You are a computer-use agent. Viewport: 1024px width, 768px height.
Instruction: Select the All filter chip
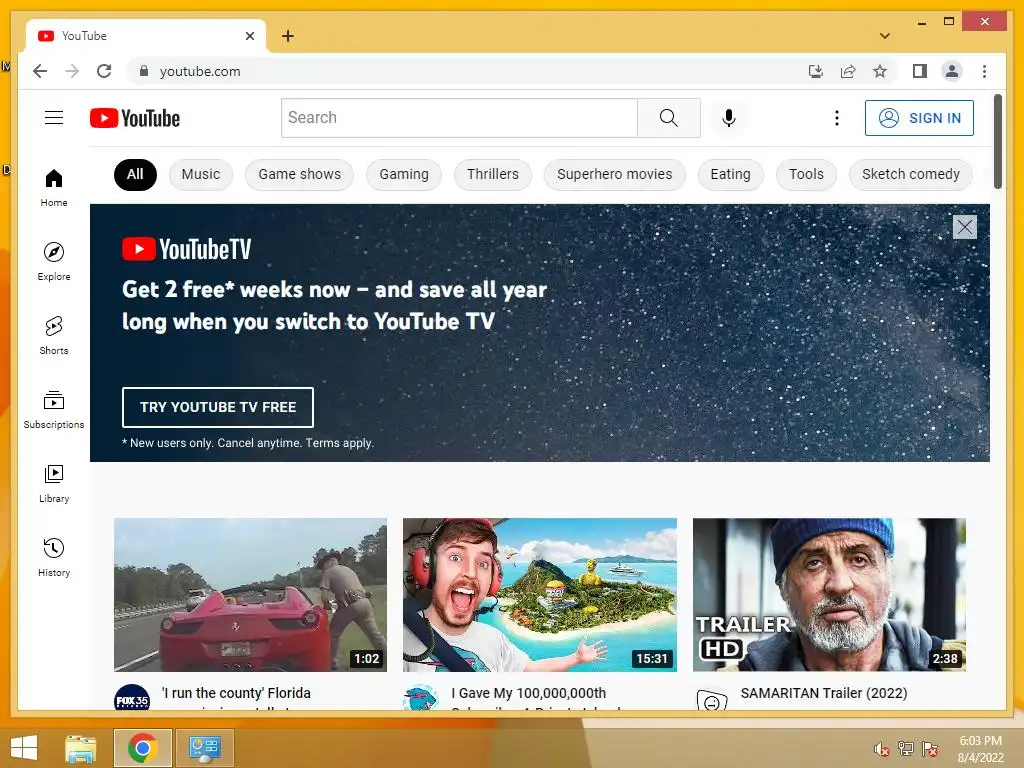click(x=135, y=174)
